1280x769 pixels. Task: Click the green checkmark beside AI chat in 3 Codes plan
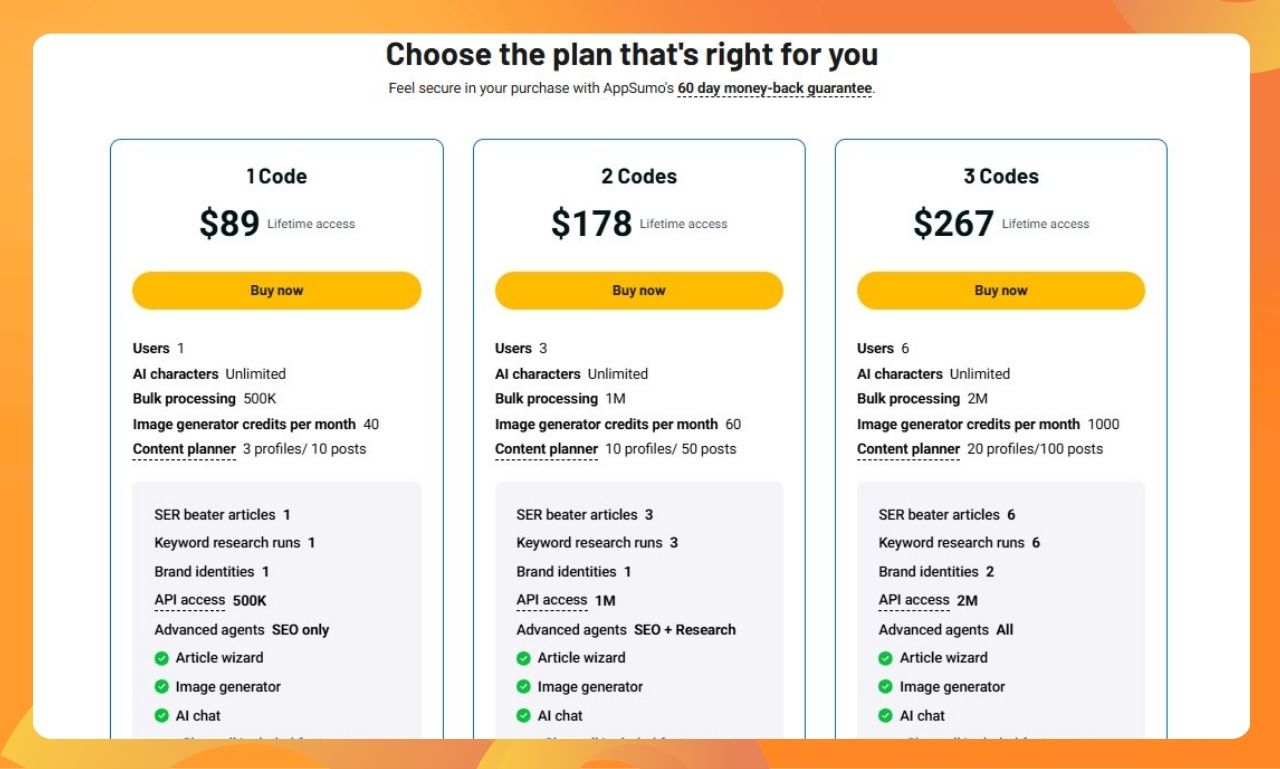point(885,716)
